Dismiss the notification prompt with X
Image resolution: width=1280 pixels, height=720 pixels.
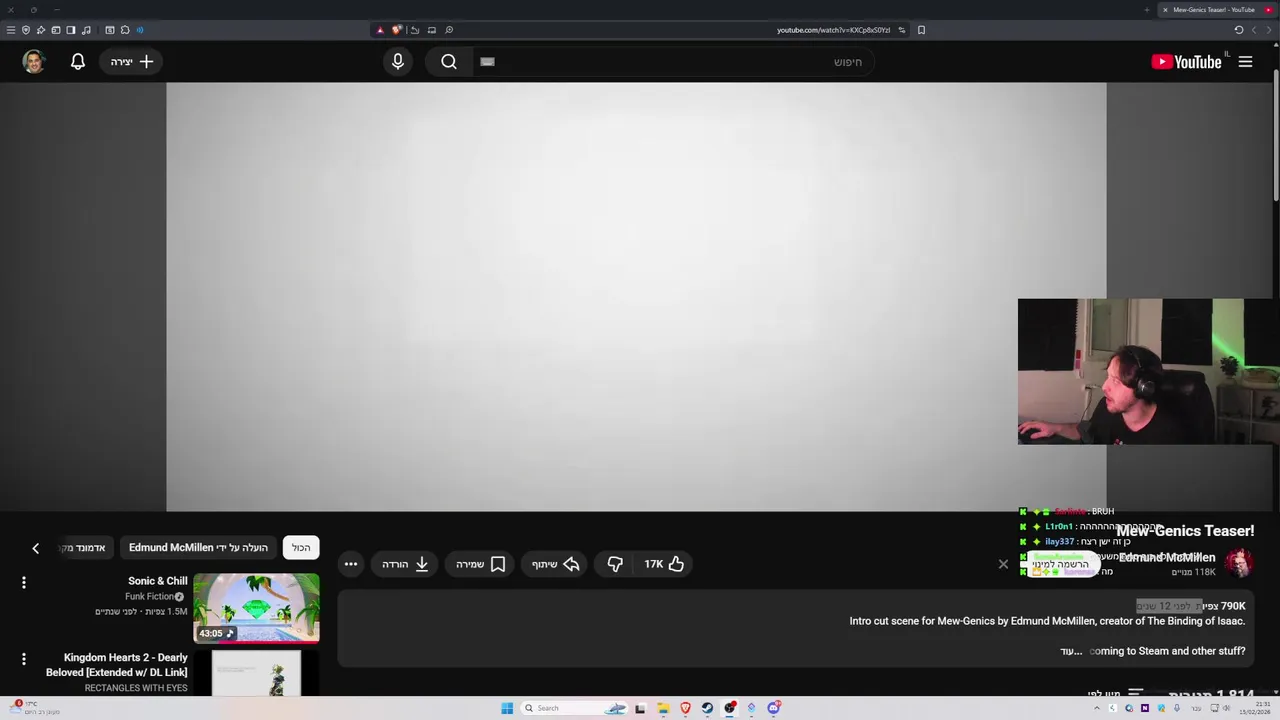(1003, 564)
